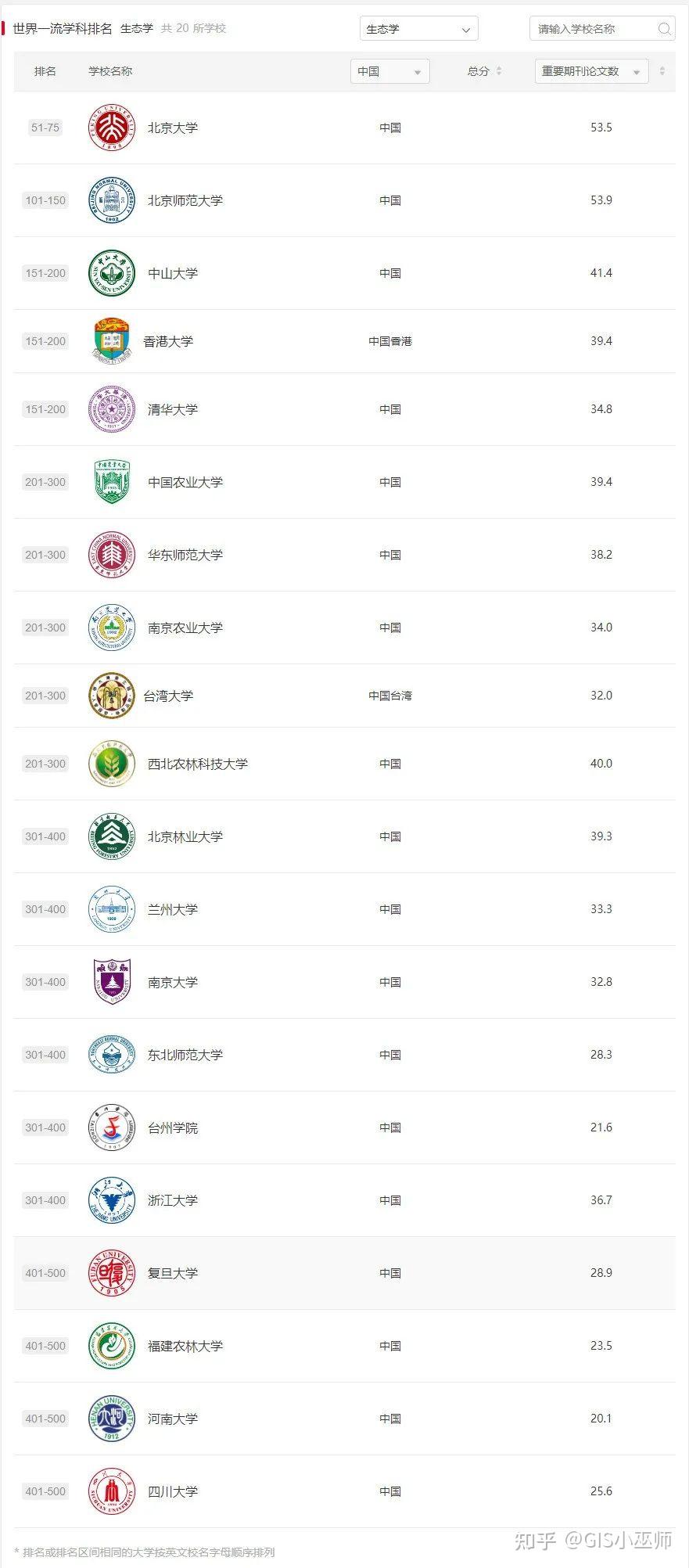This screenshot has width=689, height=1568.
Task: Select the 四川大学 row name
Action: pyautogui.click(x=173, y=1491)
